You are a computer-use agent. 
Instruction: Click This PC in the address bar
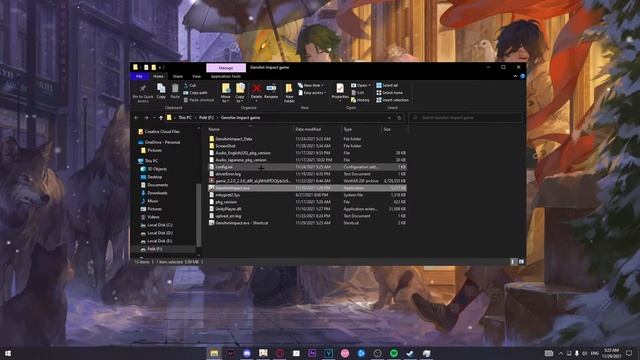(x=185, y=118)
